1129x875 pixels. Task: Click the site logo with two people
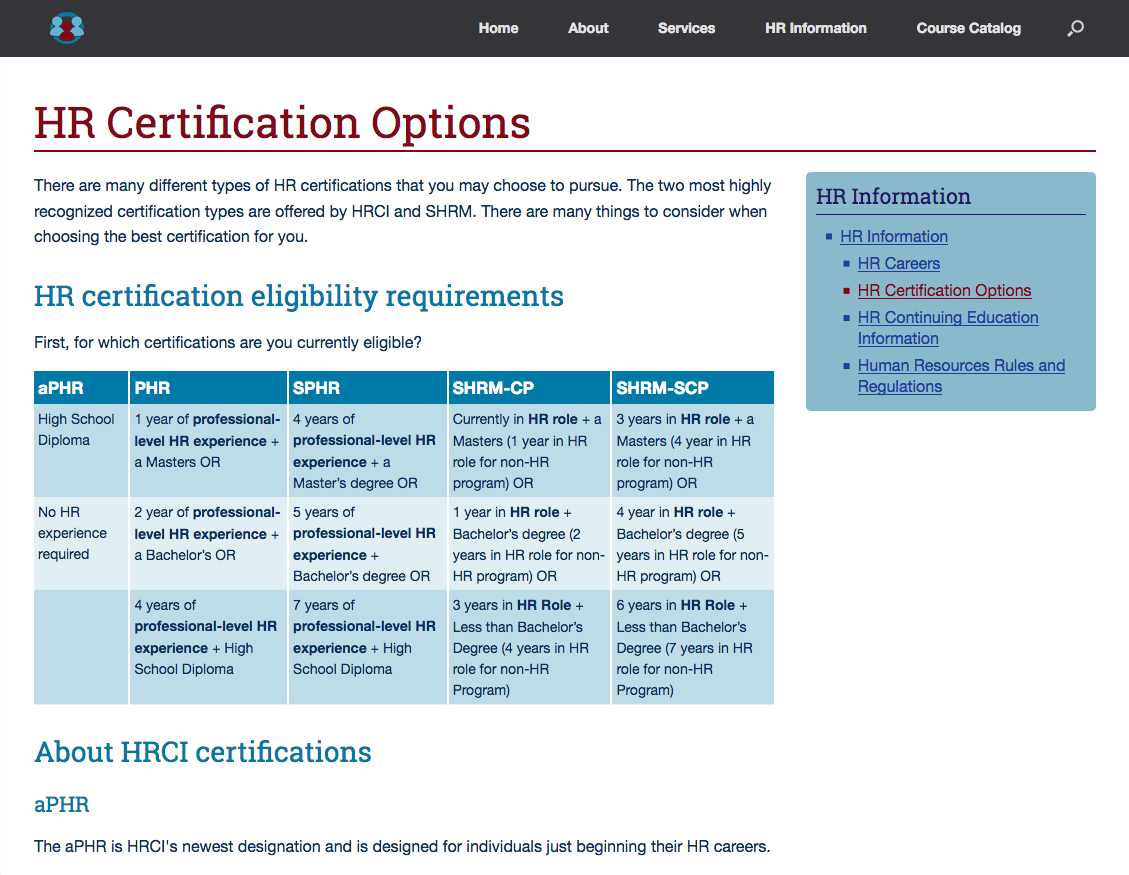coord(67,28)
